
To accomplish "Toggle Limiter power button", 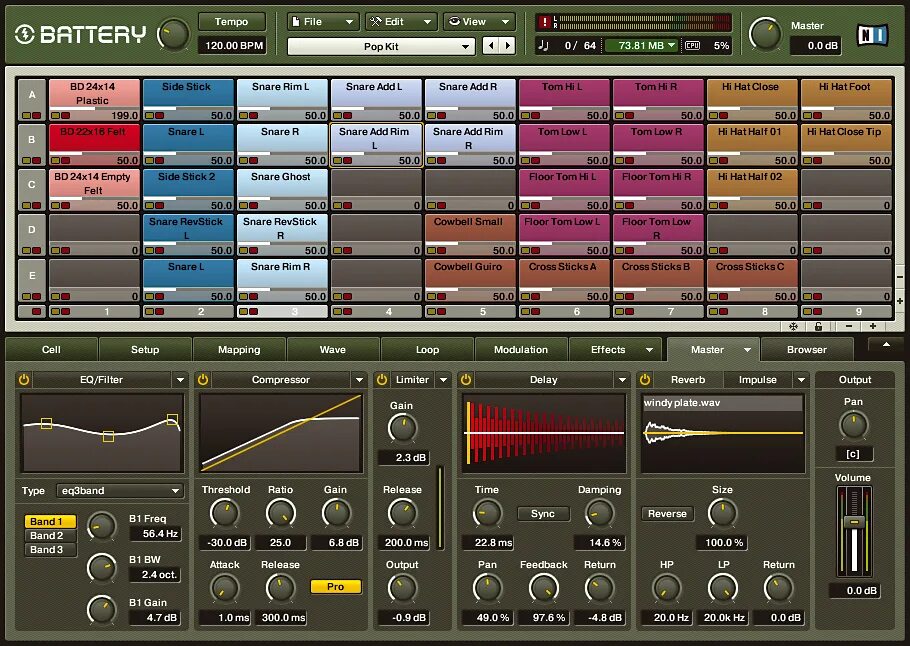I will coord(381,380).
